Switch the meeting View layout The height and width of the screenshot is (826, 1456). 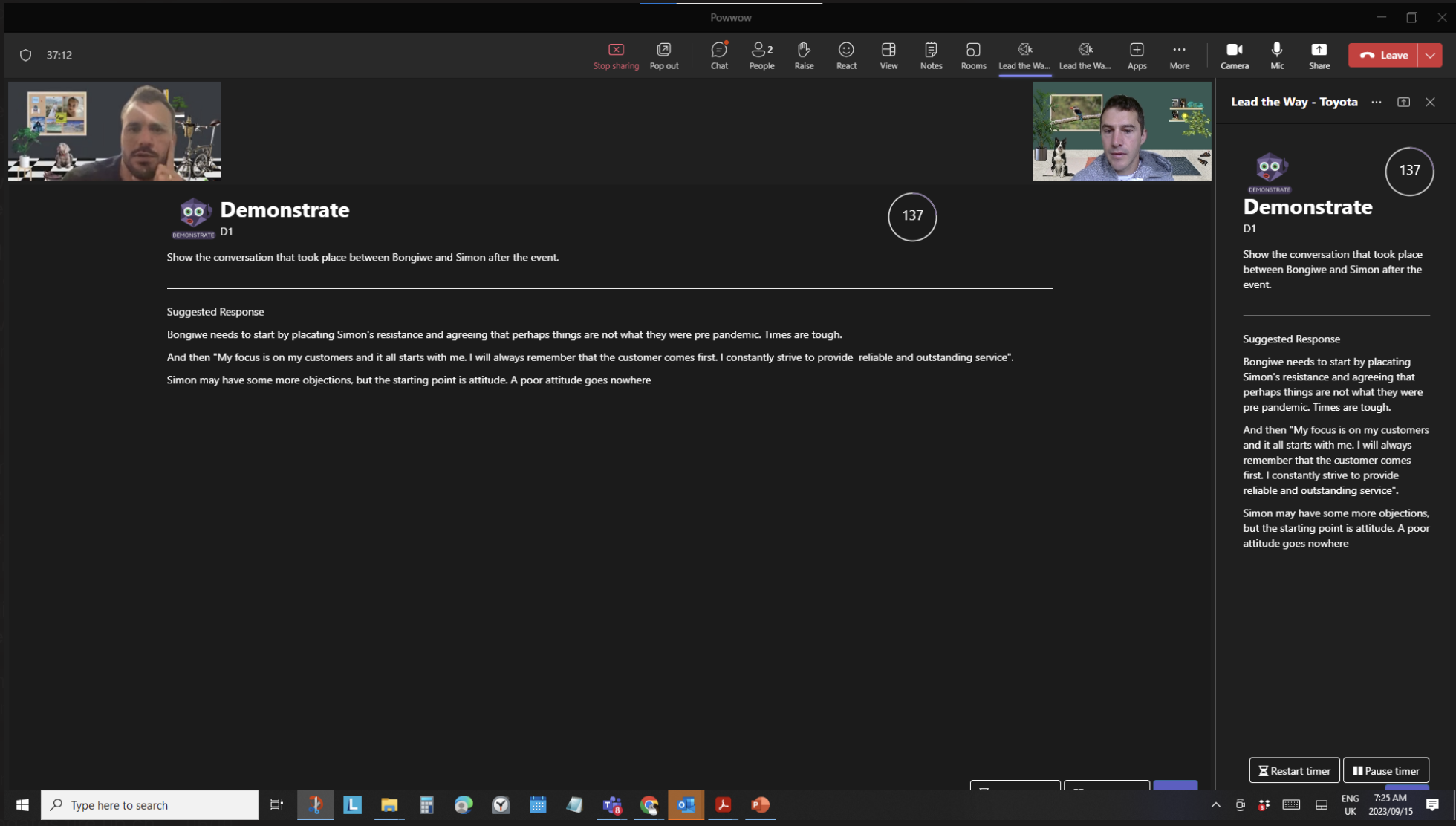coord(888,55)
